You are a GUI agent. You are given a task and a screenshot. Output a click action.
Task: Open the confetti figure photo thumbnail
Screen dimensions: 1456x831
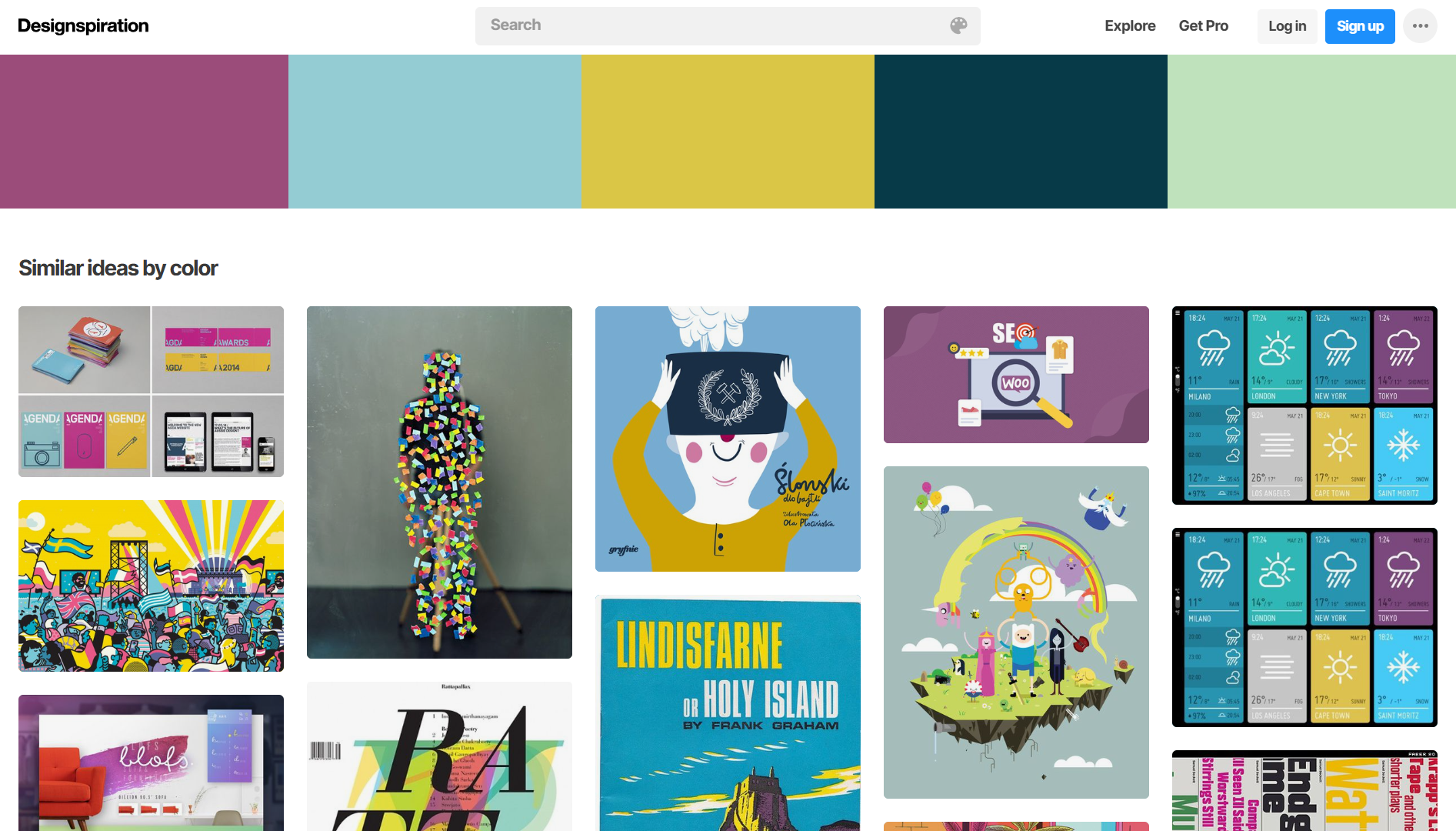[439, 482]
